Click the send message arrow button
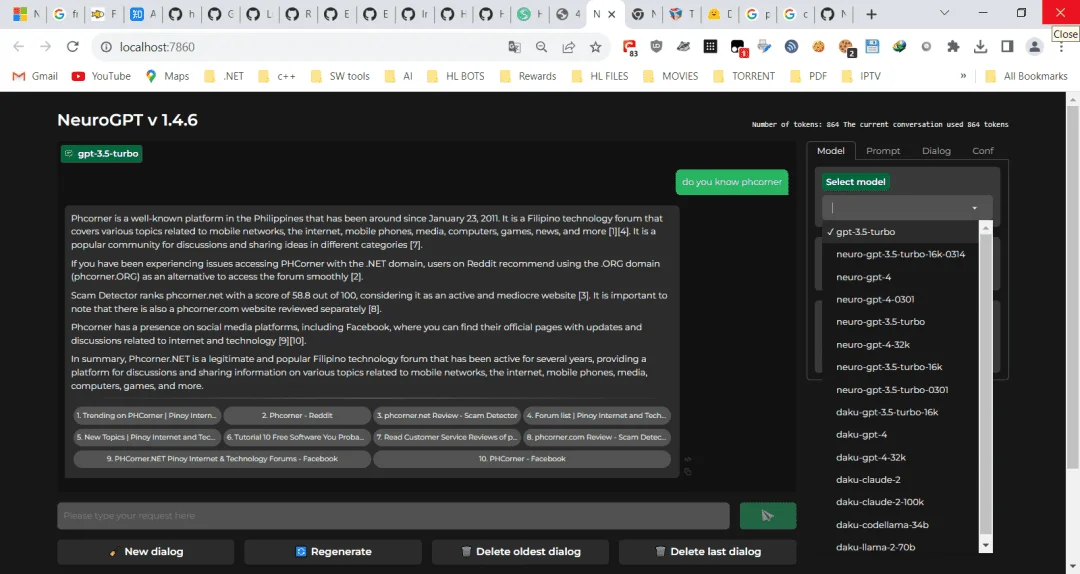1080x574 pixels. tap(767, 515)
